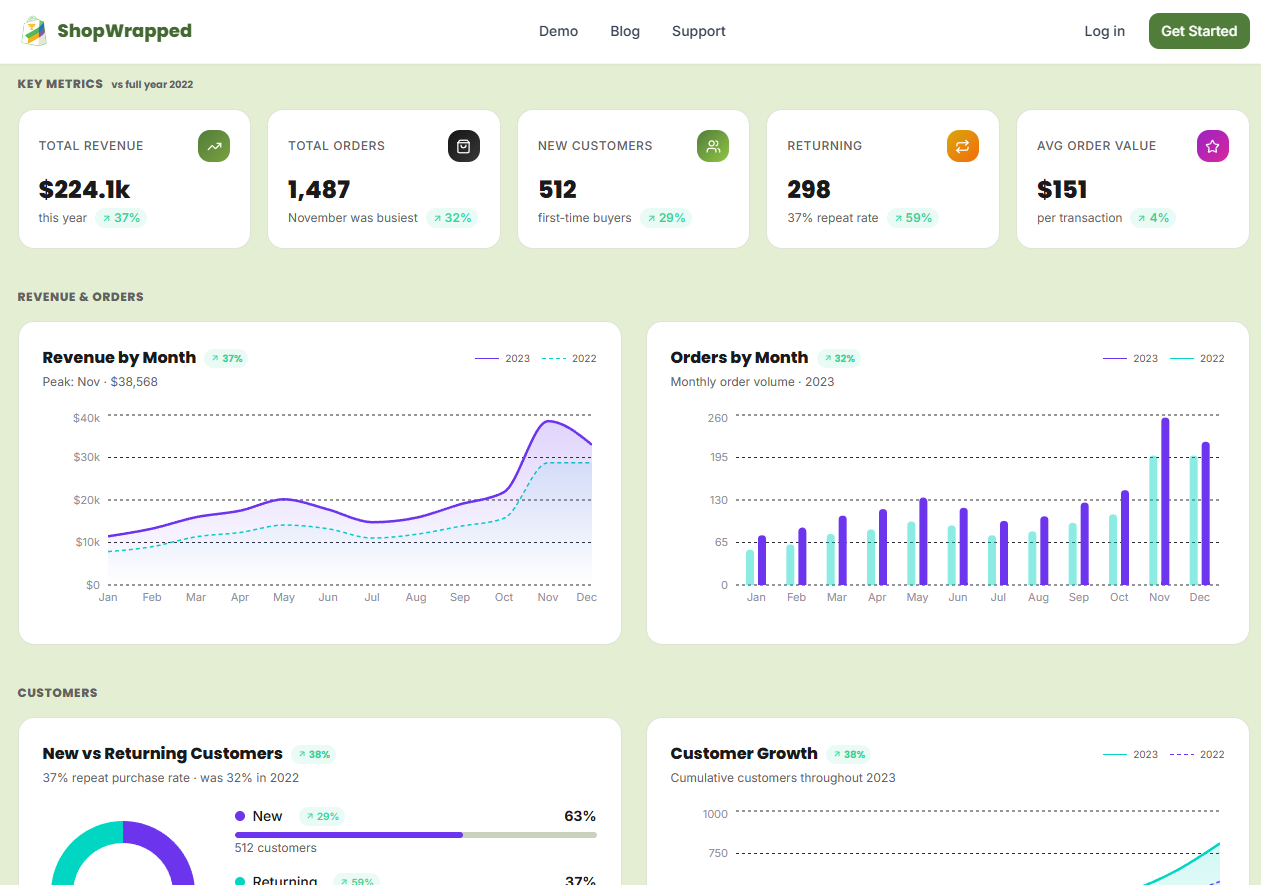
Task: Click the $224.1k total revenue value
Action: point(85,189)
